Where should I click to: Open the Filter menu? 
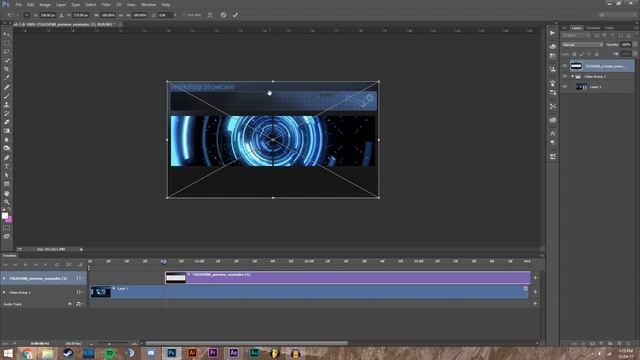point(106,4)
